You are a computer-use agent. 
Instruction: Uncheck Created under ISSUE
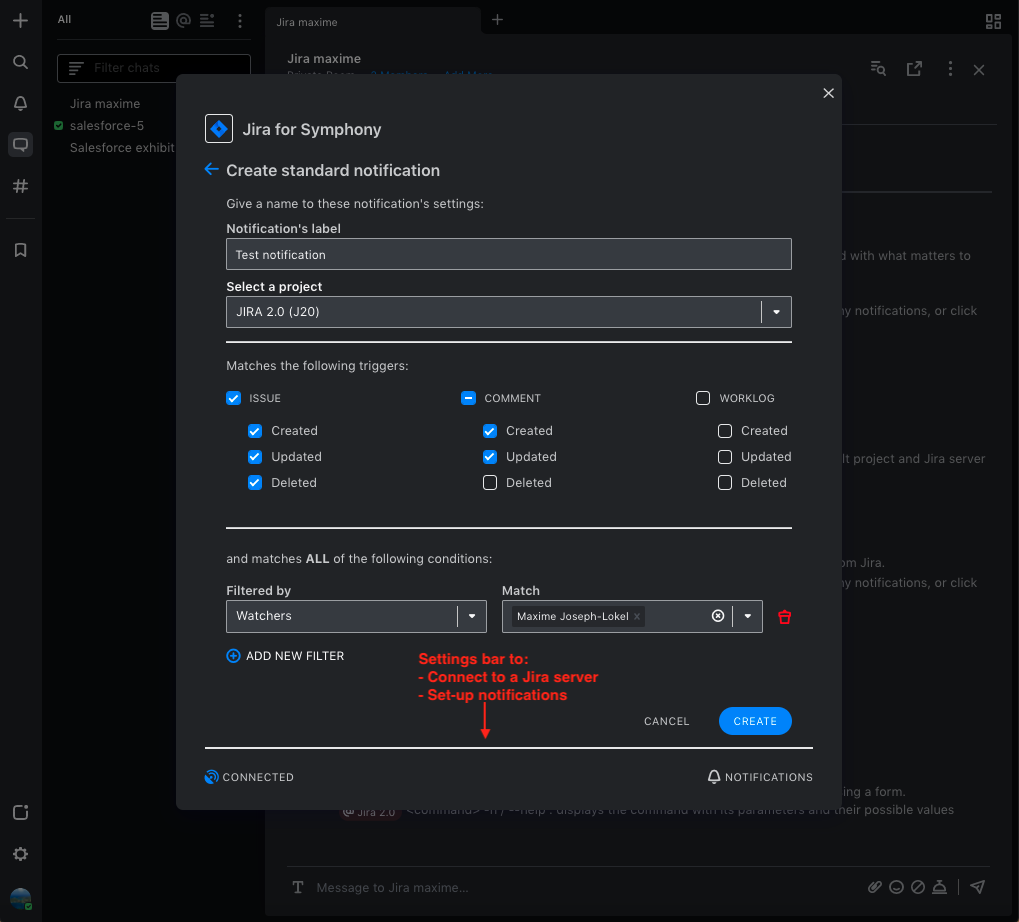coord(255,431)
